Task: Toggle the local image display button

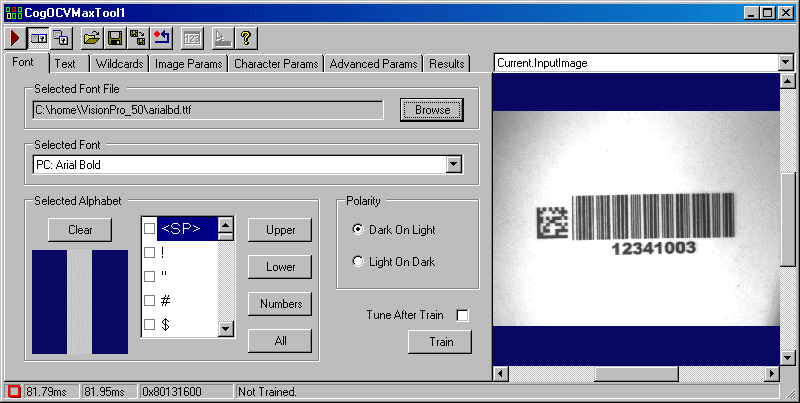Action: click(39, 38)
